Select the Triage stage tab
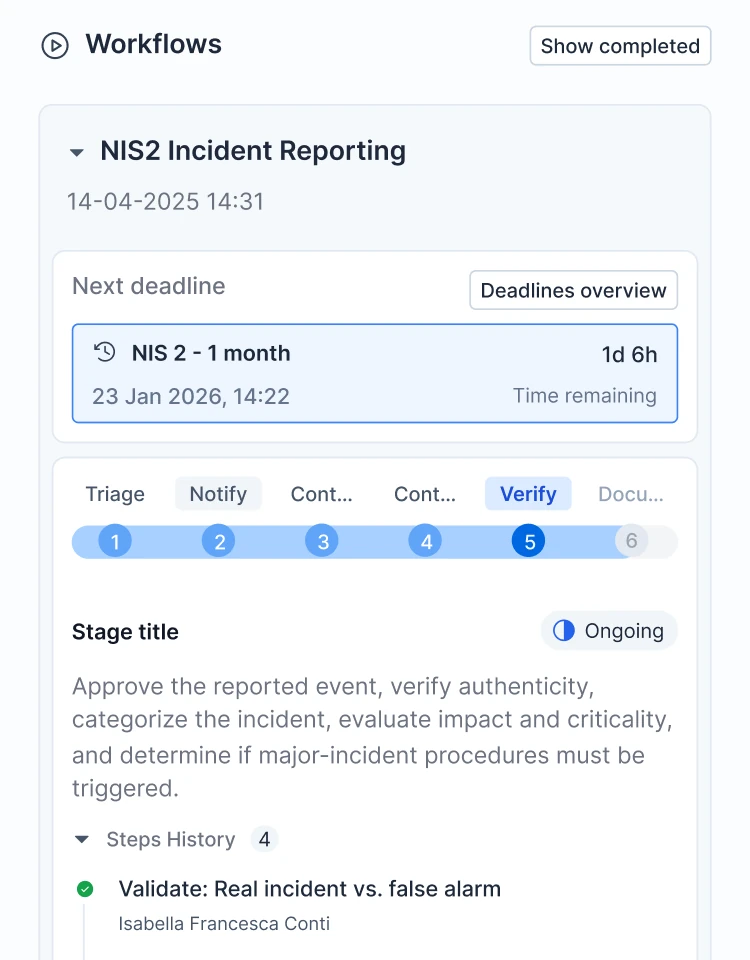This screenshot has width=750, height=960. 115,494
